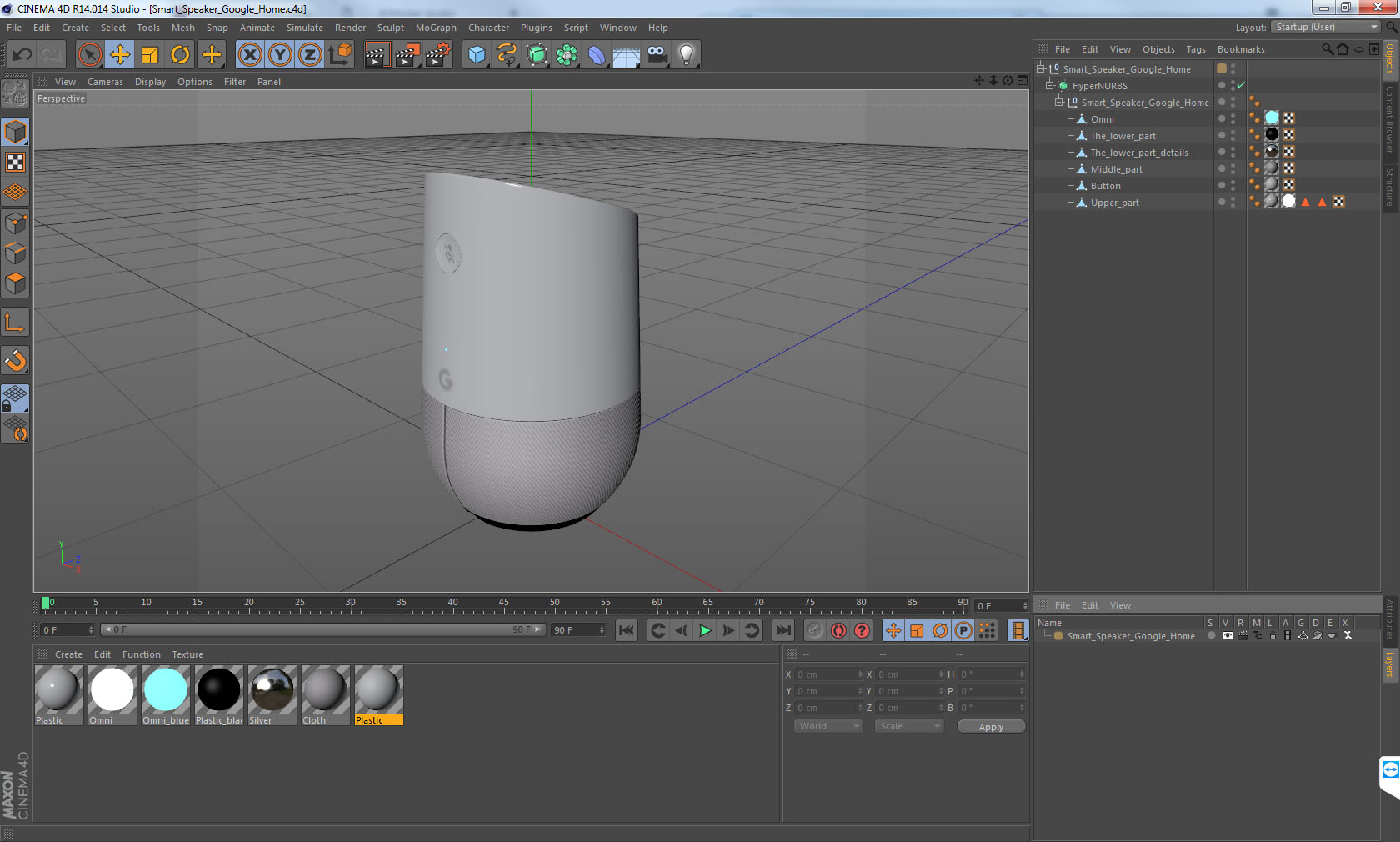Render to Picture Viewer
The width and height of the screenshot is (1400, 842).
pyautogui.click(x=407, y=55)
